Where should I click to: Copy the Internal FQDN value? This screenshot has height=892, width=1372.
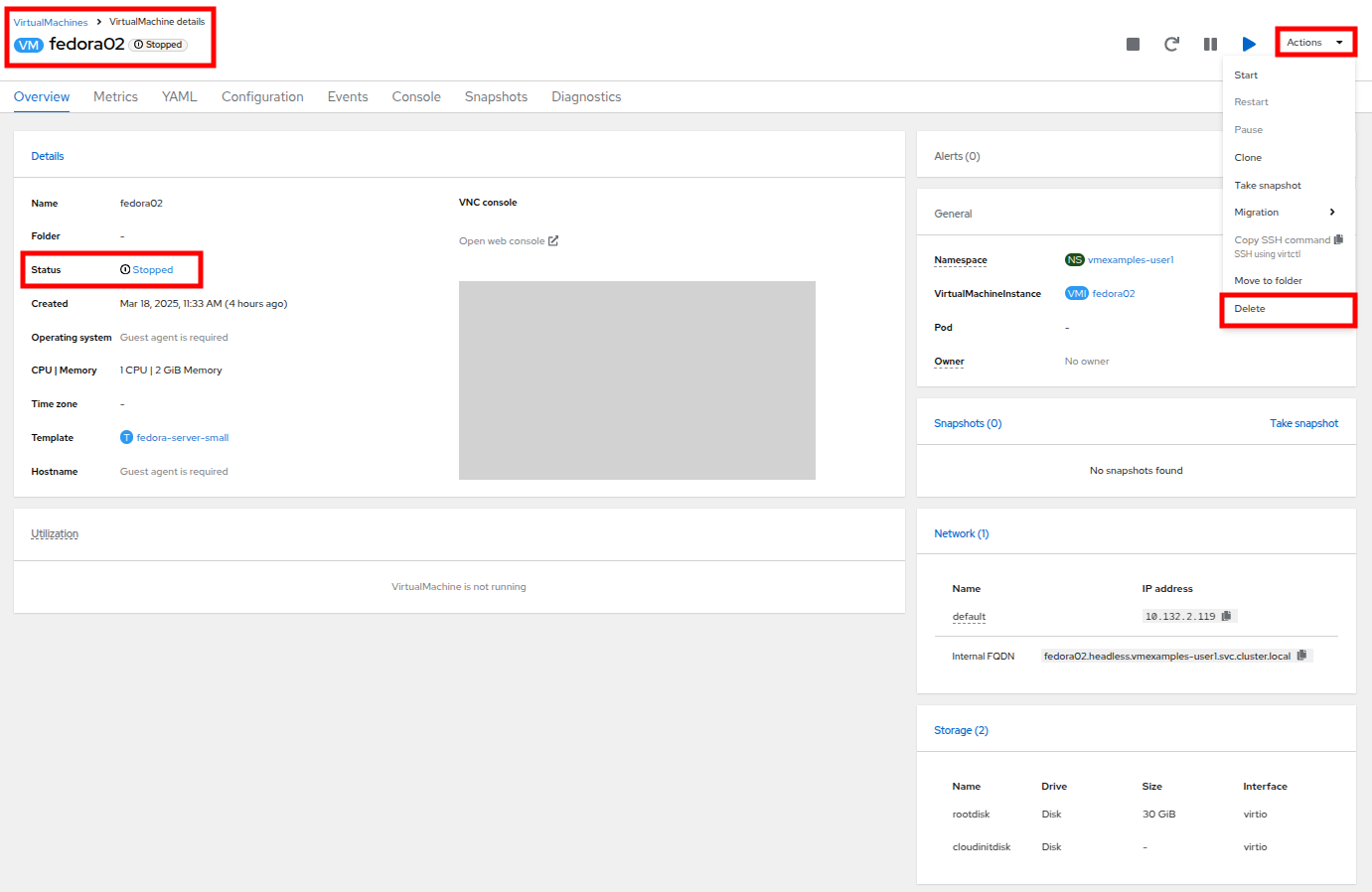click(x=1301, y=656)
